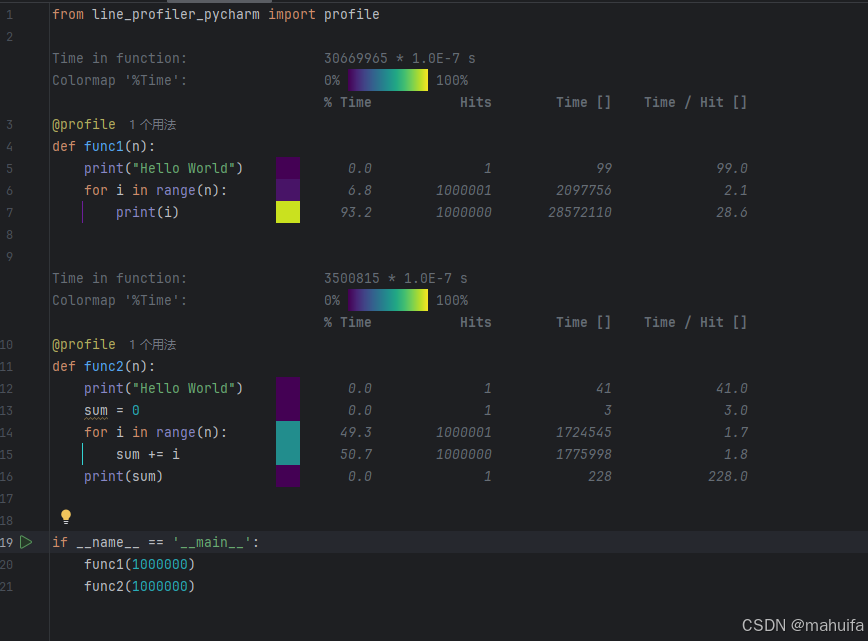Viewport: 868px width, 641px height.
Task: Click line number 19 in the gutter
Action: click(x=6, y=542)
